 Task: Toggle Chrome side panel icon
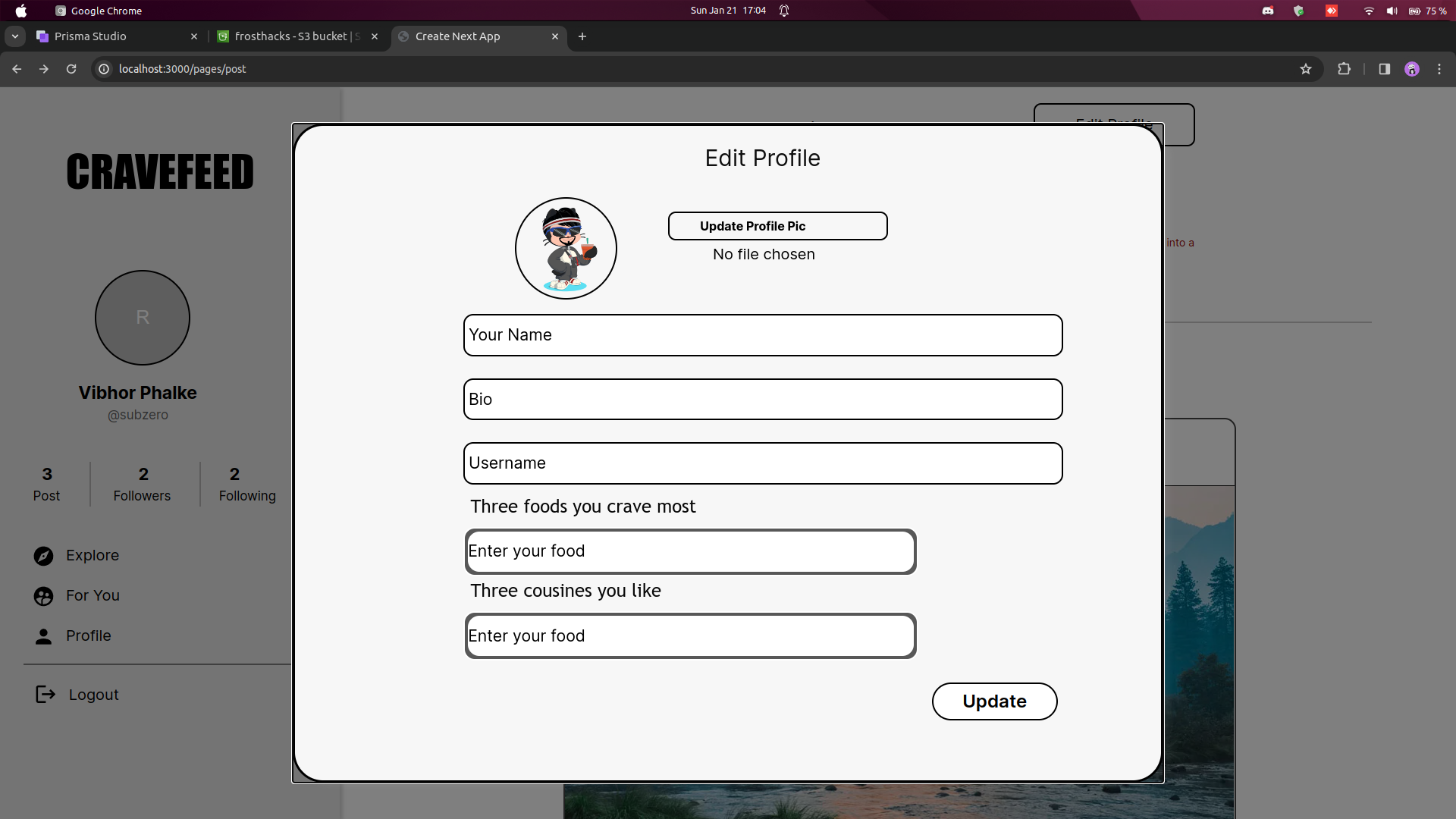coord(1385,69)
